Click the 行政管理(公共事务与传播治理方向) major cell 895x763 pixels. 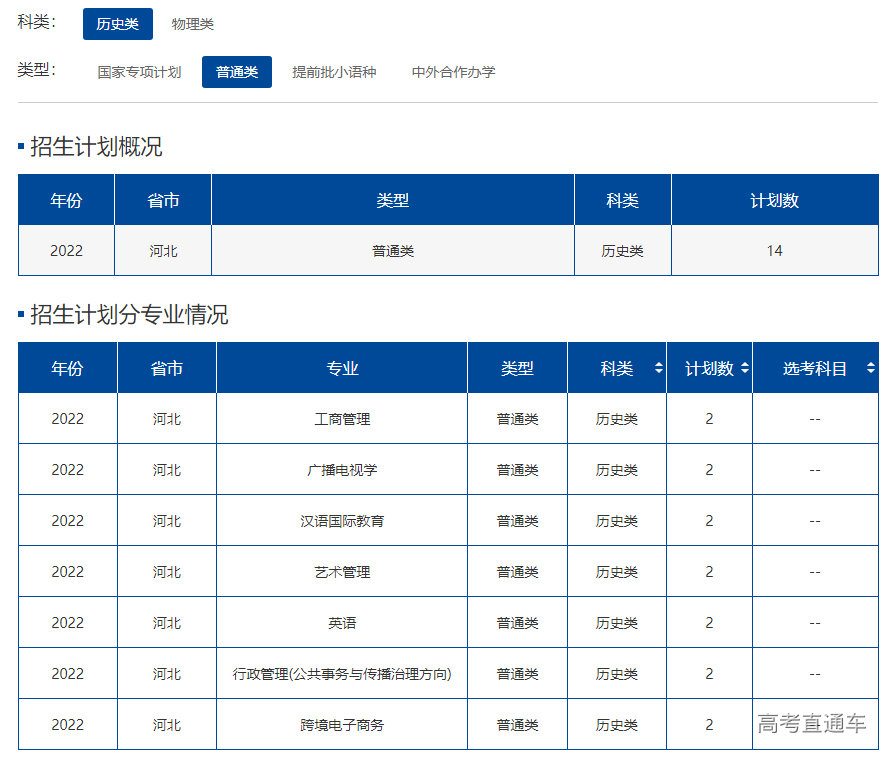[341, 672]
